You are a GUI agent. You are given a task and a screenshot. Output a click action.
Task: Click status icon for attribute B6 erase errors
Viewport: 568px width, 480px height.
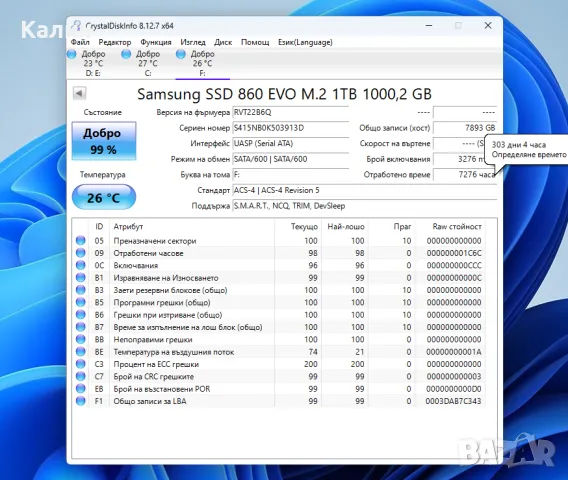tap(81, 314)
